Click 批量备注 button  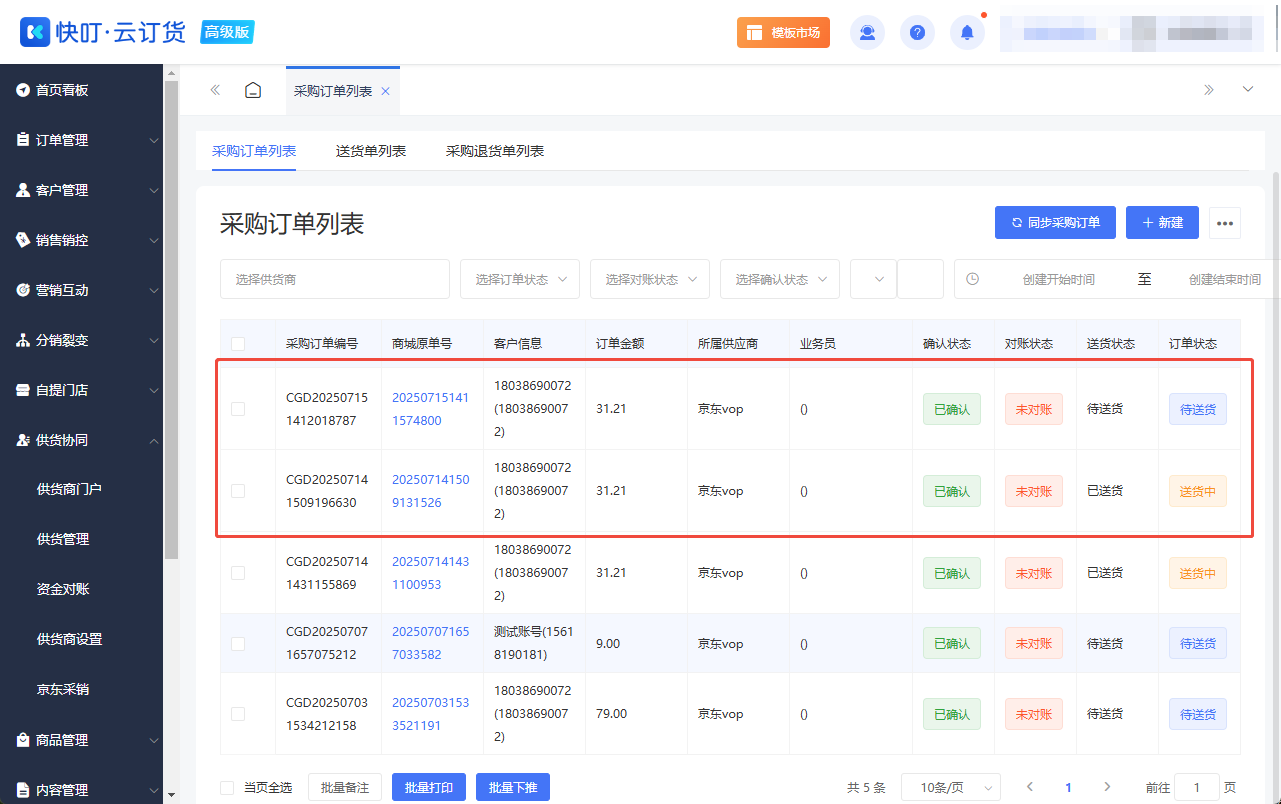(345, 788)
